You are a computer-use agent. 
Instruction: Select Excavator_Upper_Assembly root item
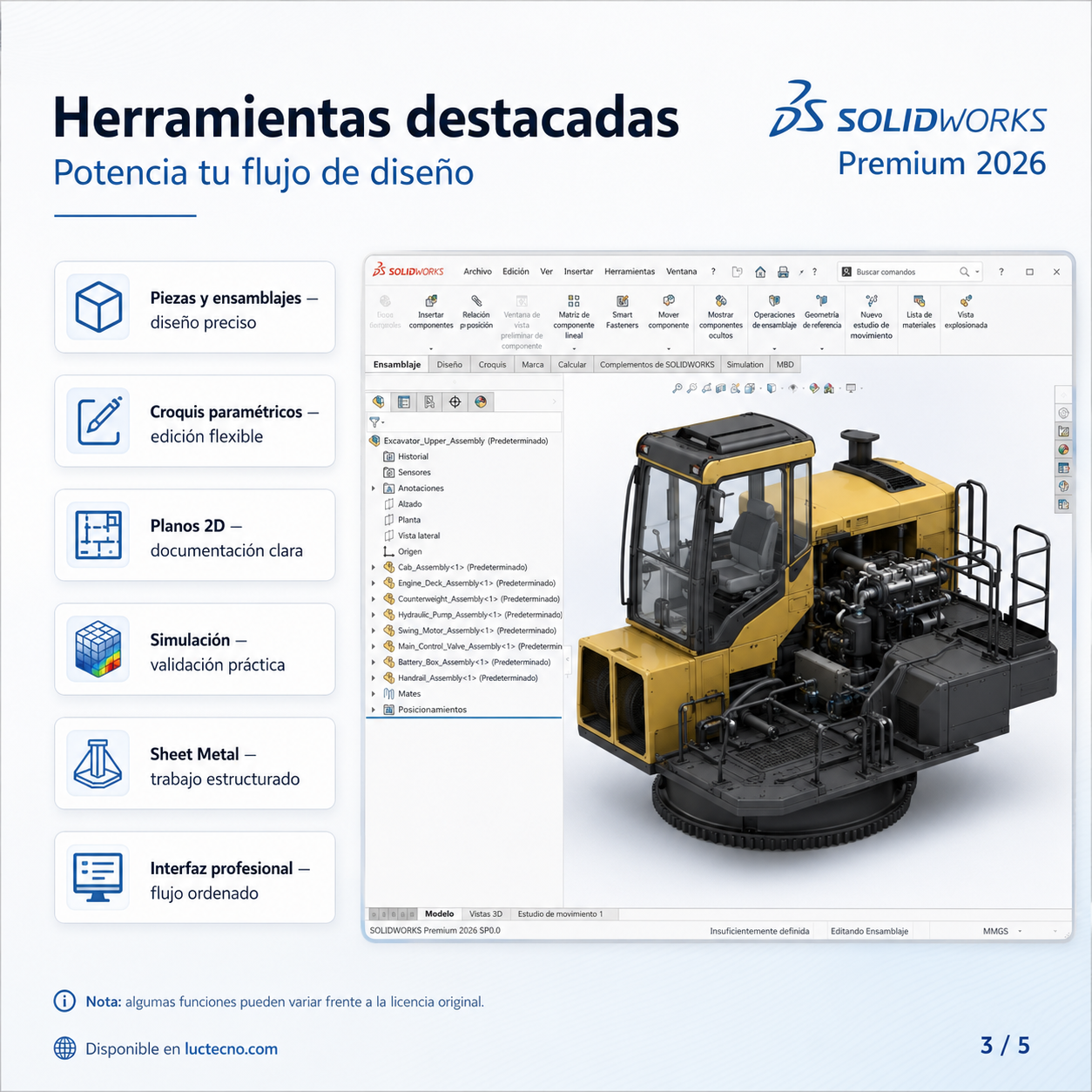pyautogui.click(x=459, y=441)
